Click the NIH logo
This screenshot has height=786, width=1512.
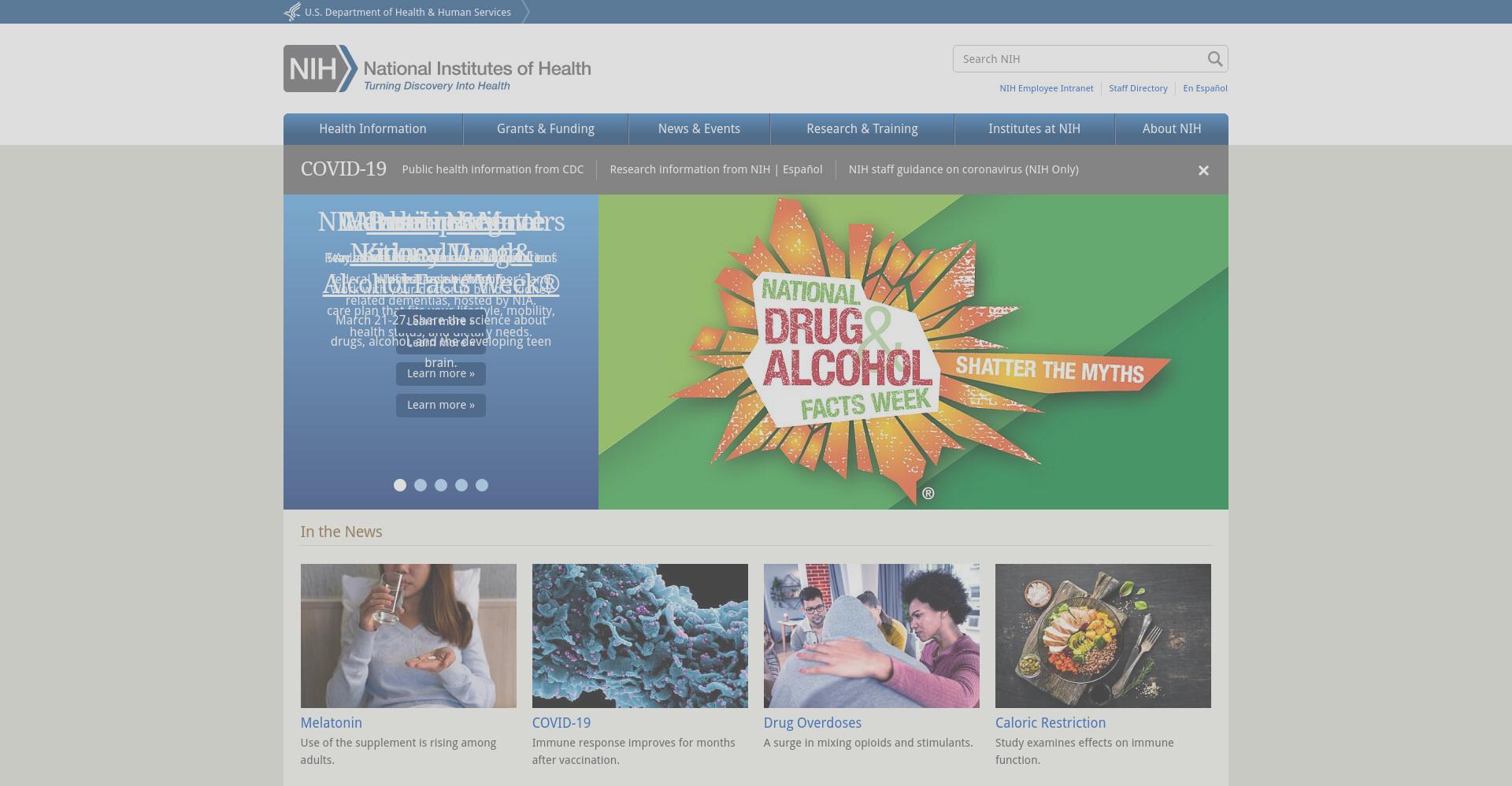pyautogui.click(x=437, y=69)
